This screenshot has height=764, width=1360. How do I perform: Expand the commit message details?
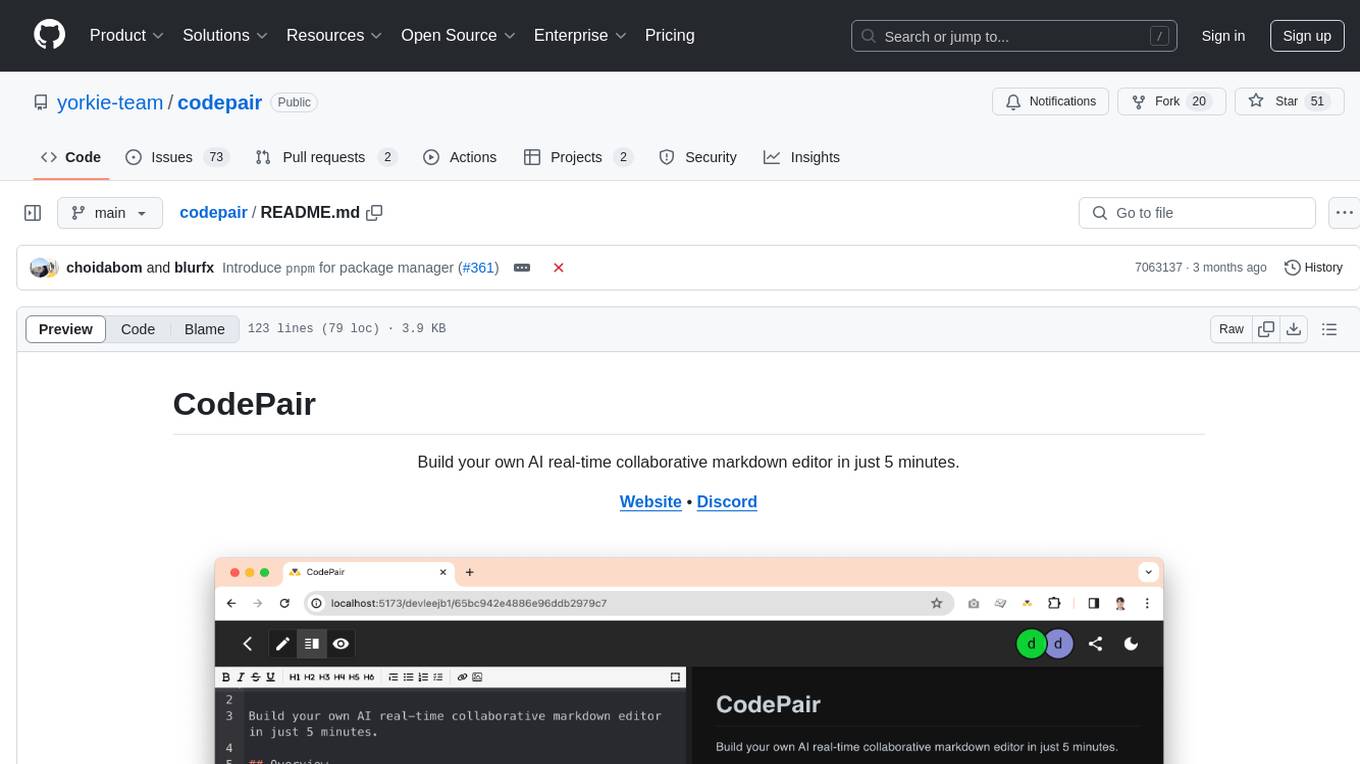(522, 267)
